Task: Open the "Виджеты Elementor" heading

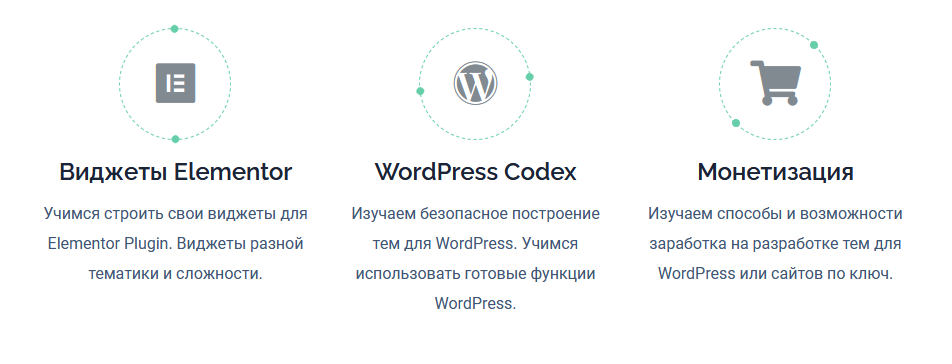Action: 175,172
